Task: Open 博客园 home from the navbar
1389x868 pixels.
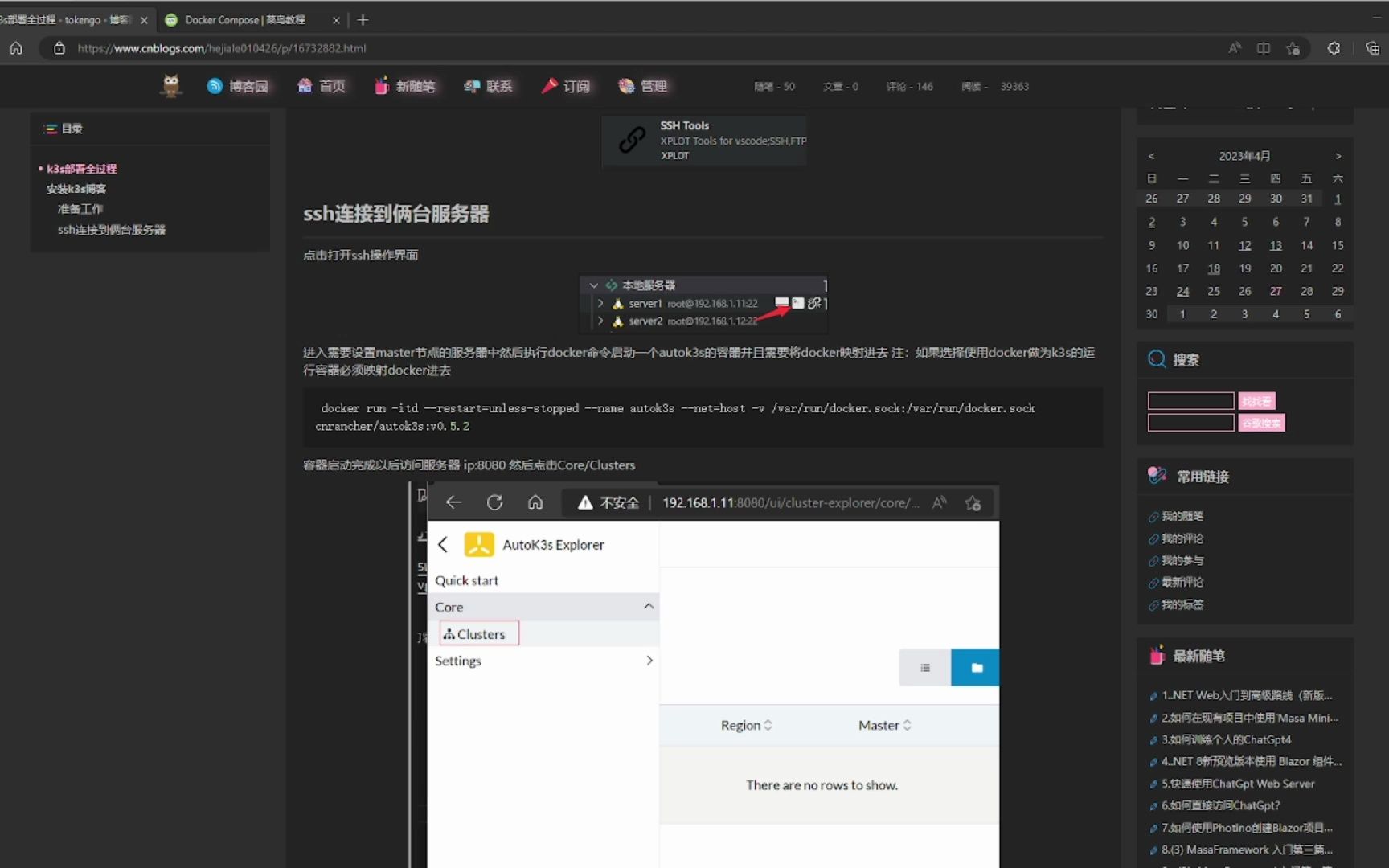Action: click(x=237, y=86)
